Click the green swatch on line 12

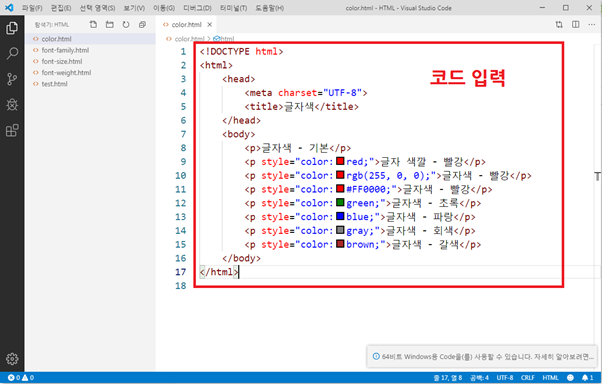click(340, 202)
